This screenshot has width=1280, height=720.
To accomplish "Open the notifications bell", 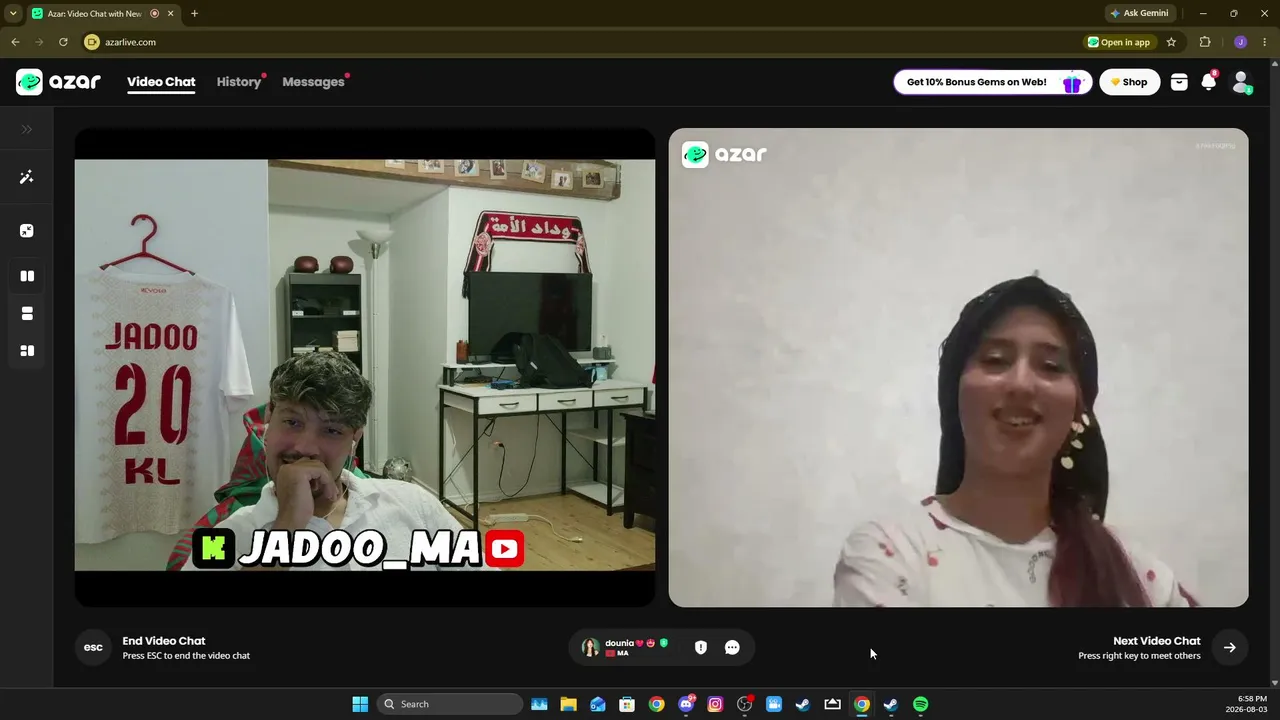I will 1209,82.
